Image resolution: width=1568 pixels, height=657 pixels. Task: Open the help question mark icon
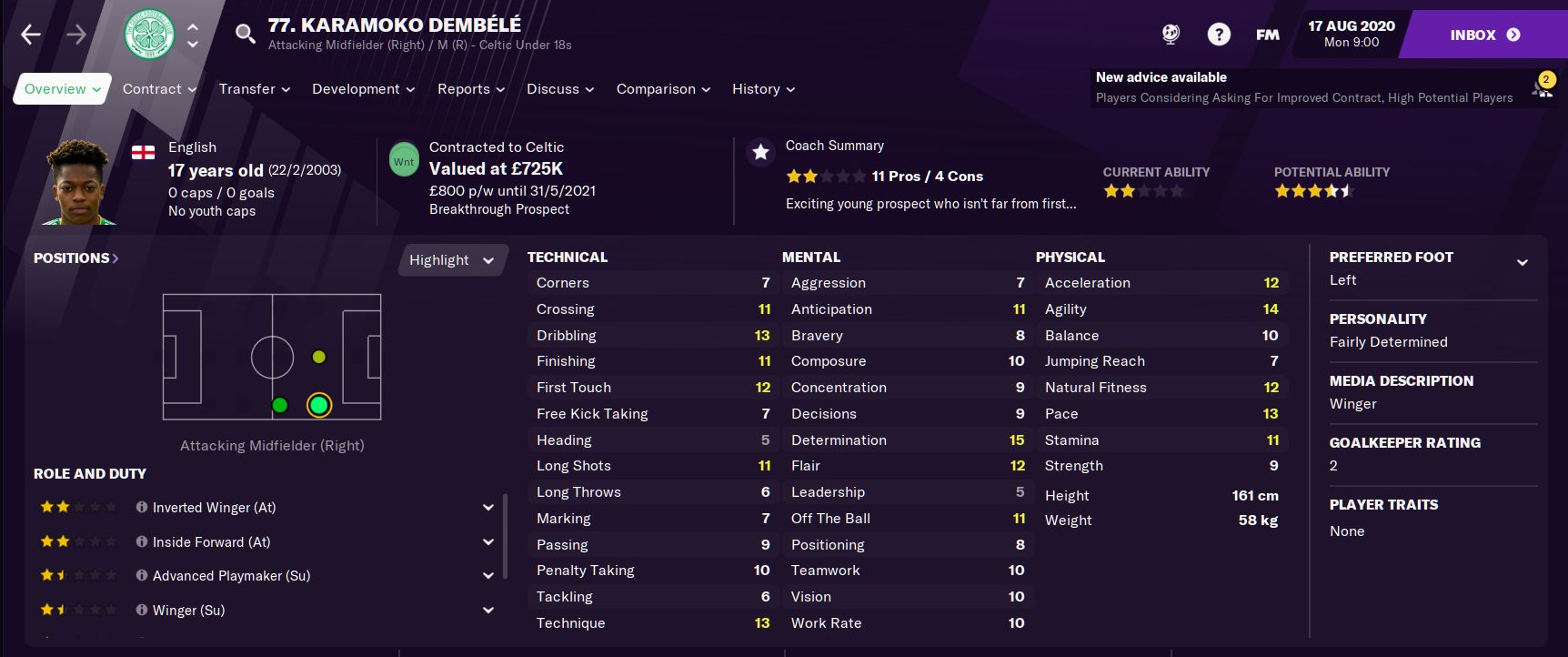coord(1219,35)
